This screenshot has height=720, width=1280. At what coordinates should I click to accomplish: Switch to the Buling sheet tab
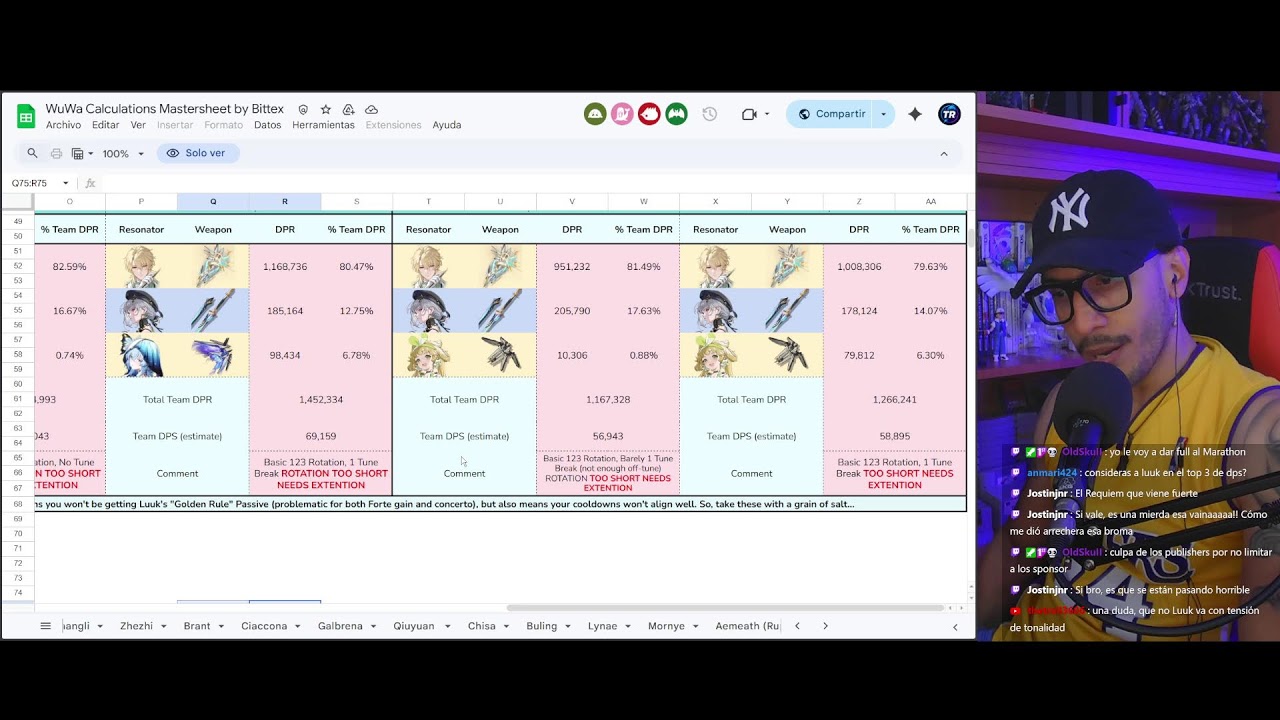pyautogui.click(x=541, y=626)
